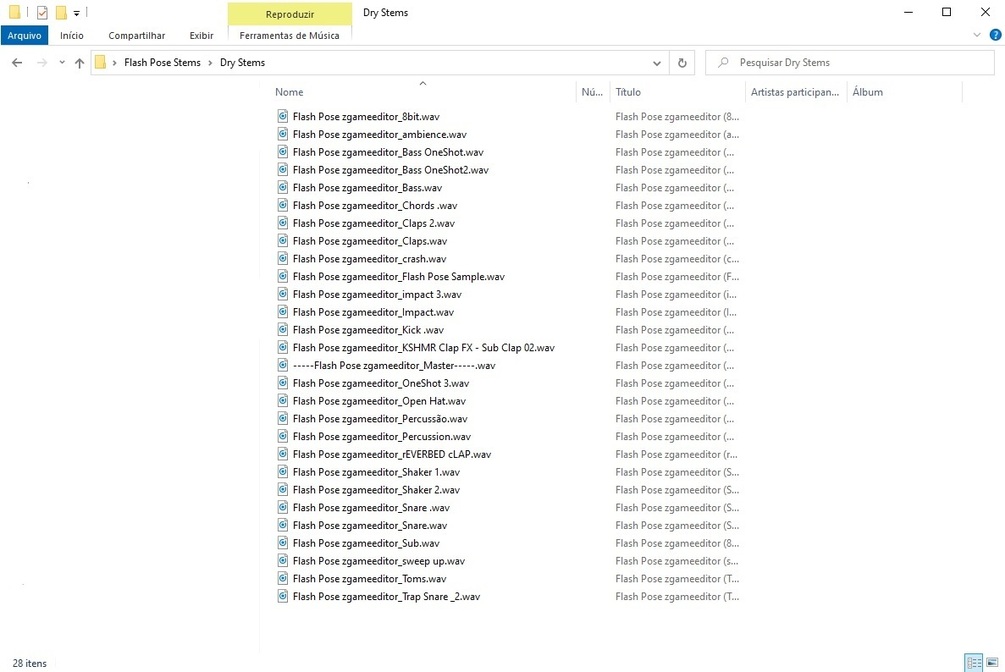Switch to details view icon
Screen dimensions: 1005x672
pos(974,662)
